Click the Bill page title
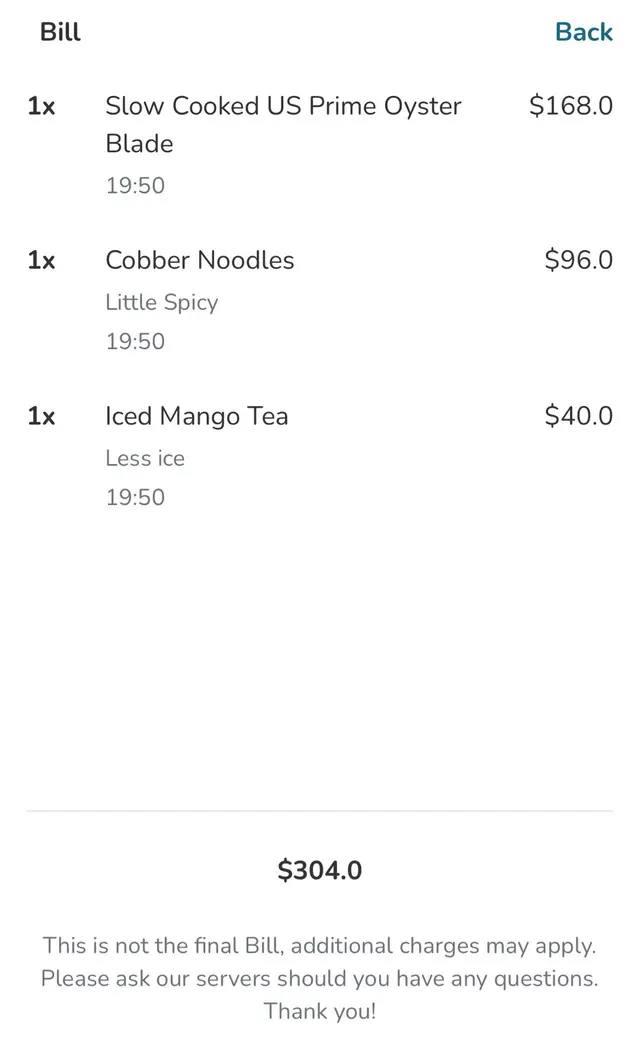 click(60, 32)
